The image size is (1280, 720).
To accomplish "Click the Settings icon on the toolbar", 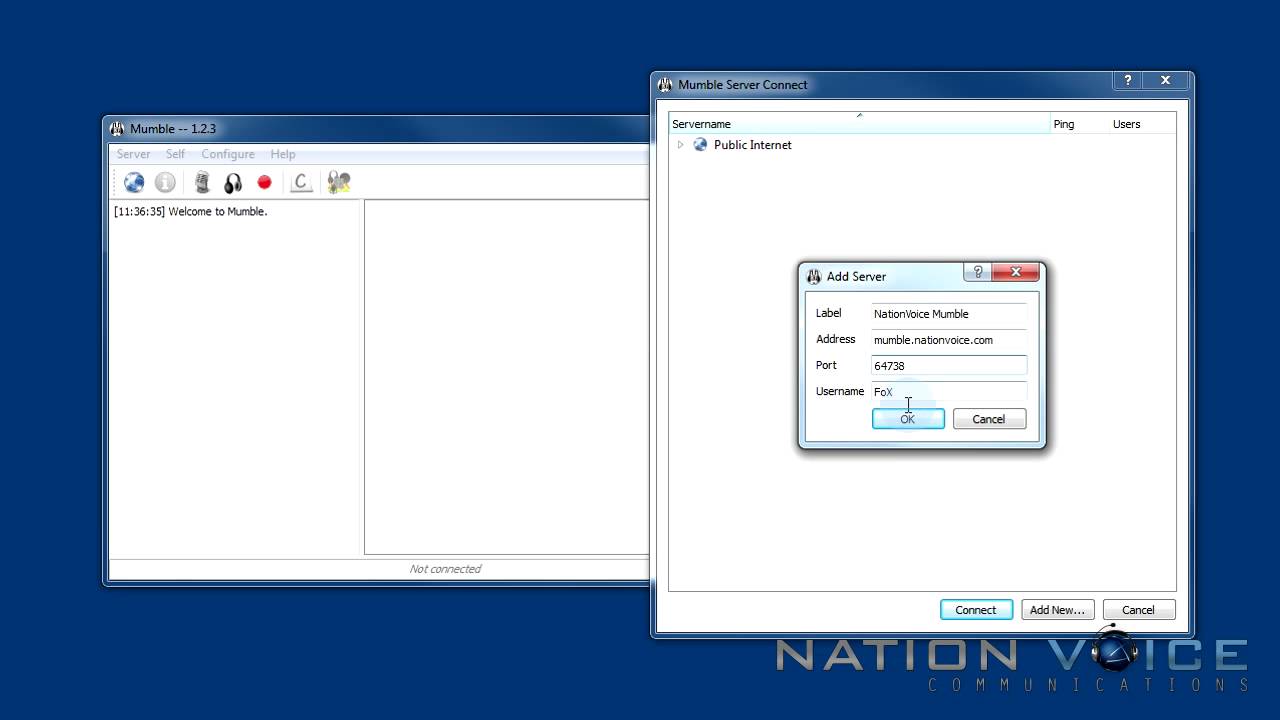I will point(338,182).
